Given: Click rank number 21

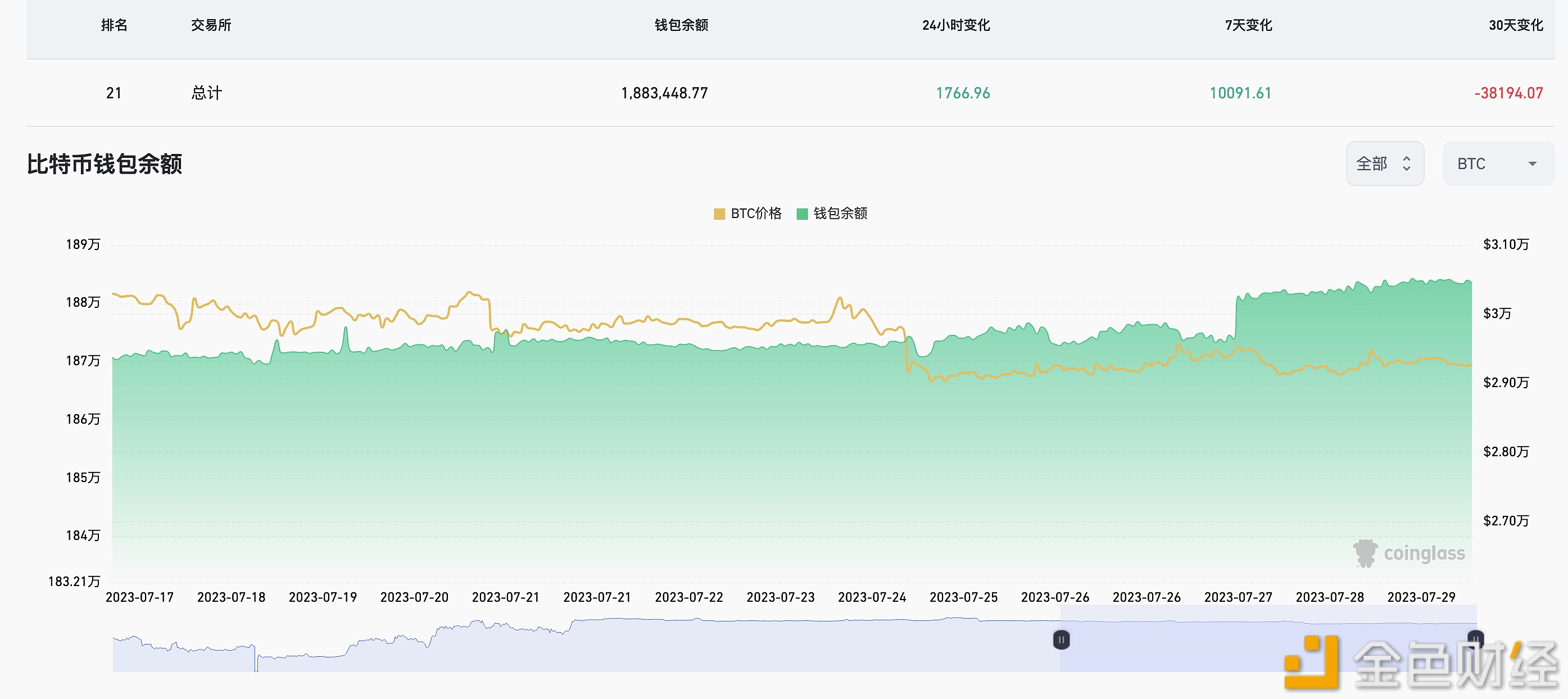Looking at the screenshot, I should click(x=114, y=93).
